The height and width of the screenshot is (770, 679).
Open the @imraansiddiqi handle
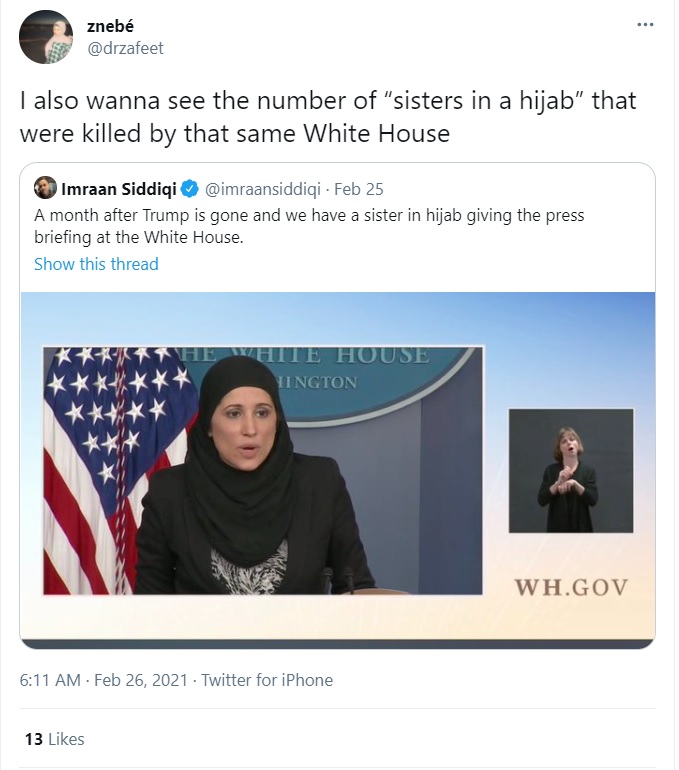[x=262, y=189]
